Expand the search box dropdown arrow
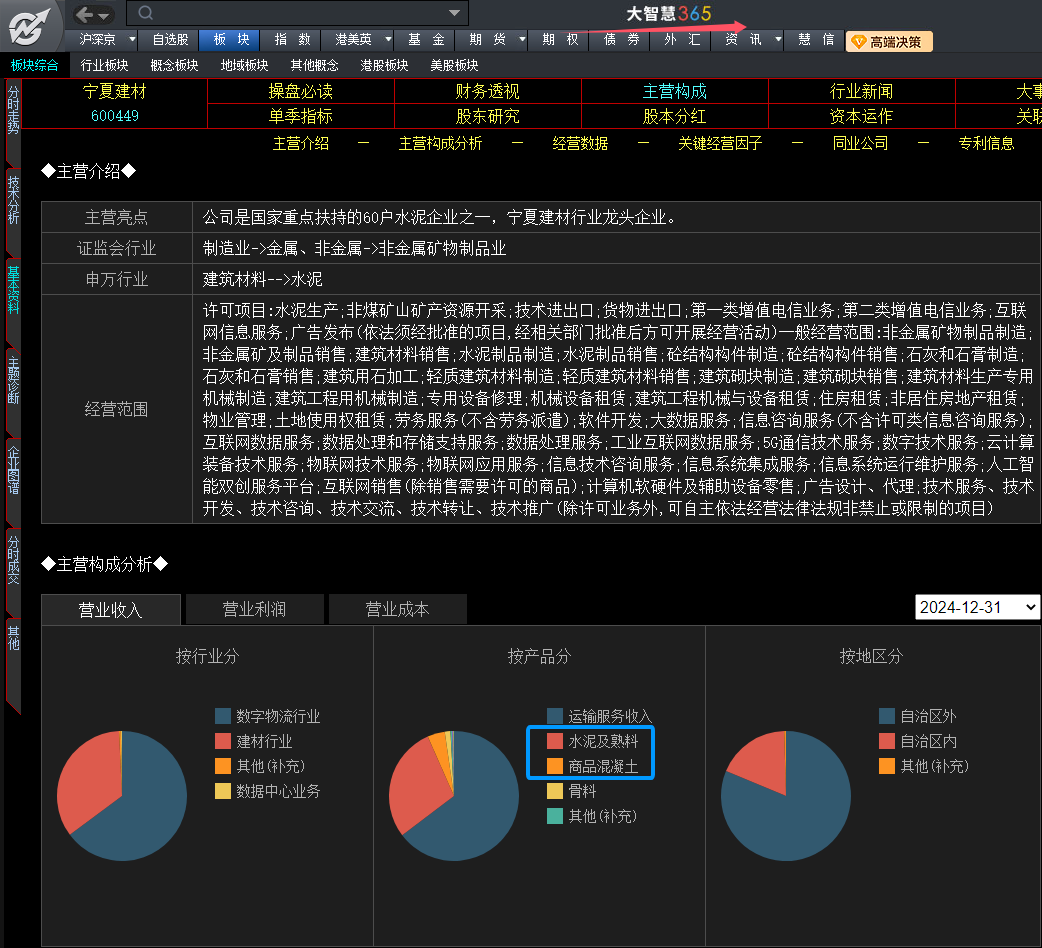 455,13
